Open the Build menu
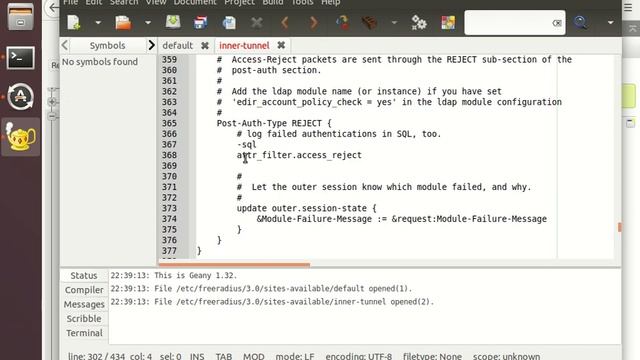Viewport: 640px width, 360px height. tap(272, 2)
